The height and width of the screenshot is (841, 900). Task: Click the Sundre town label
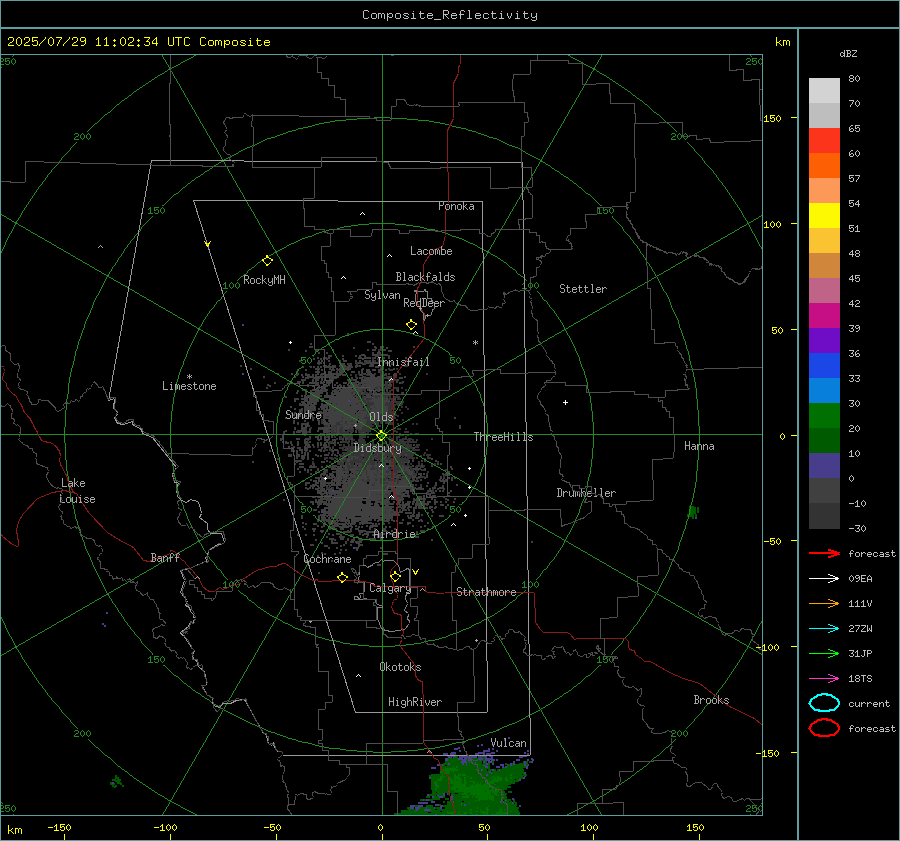coord(304,414)
